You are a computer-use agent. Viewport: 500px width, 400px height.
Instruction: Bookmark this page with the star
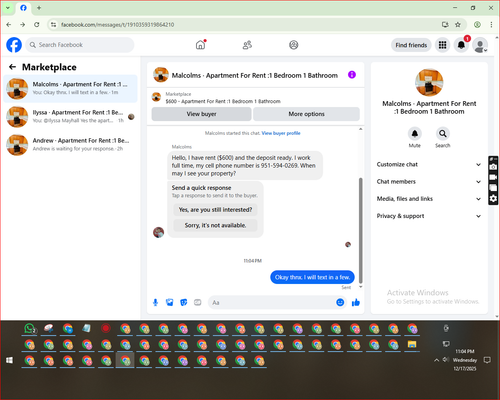[x=458, y=24]
